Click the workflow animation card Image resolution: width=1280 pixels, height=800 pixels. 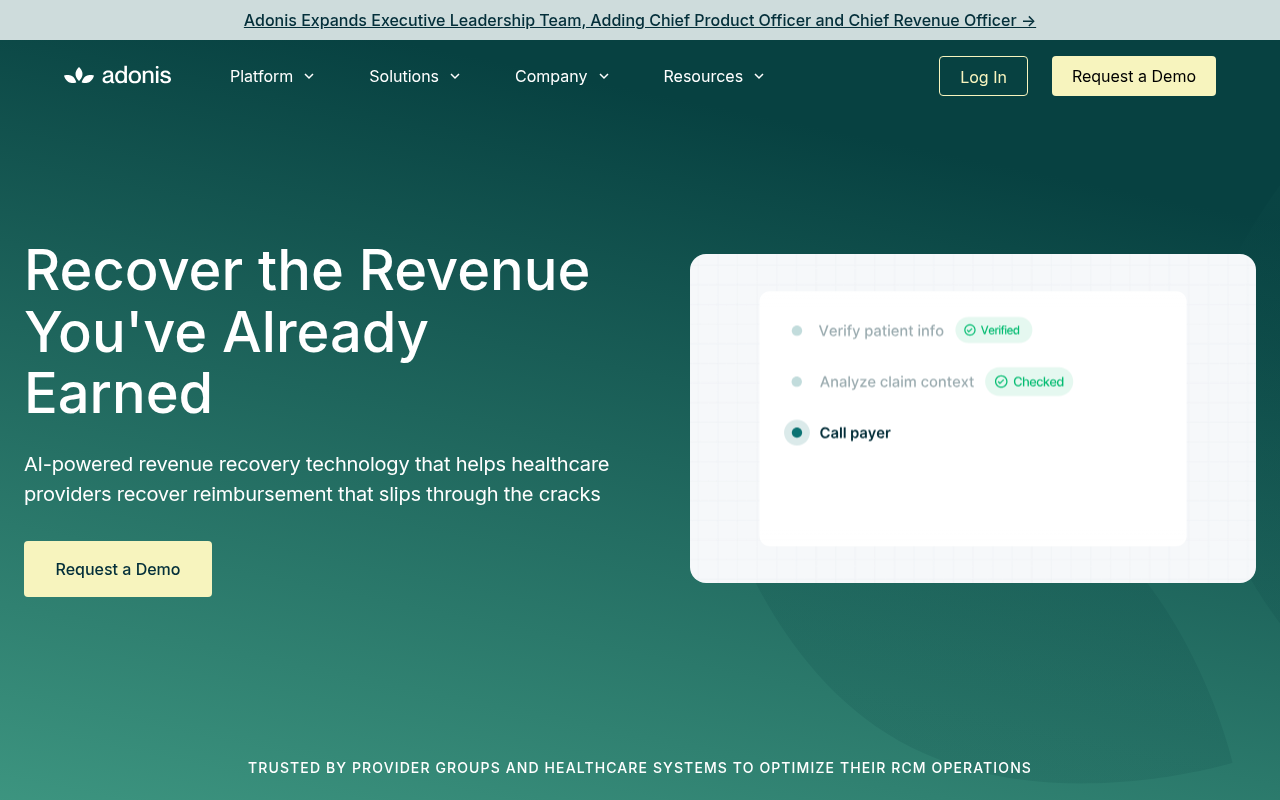(x=973, y=418)
